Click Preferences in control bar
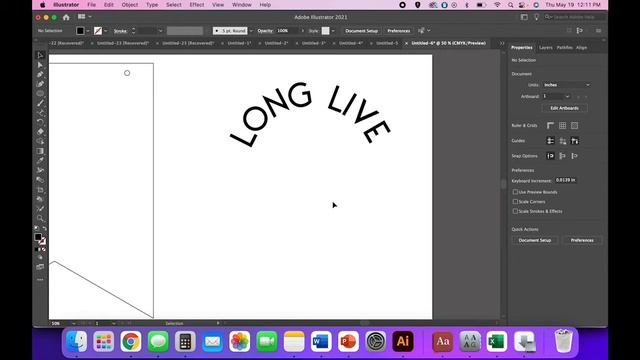The width and height of the screenshot is (640, 360). pyautogui.click(x=398, y=31)
